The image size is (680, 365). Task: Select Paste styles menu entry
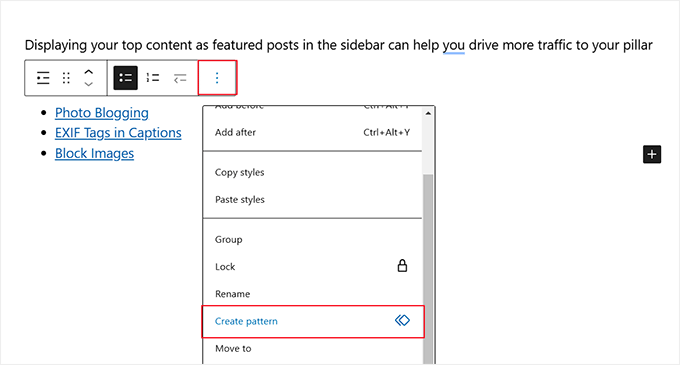tap(312, 200)
